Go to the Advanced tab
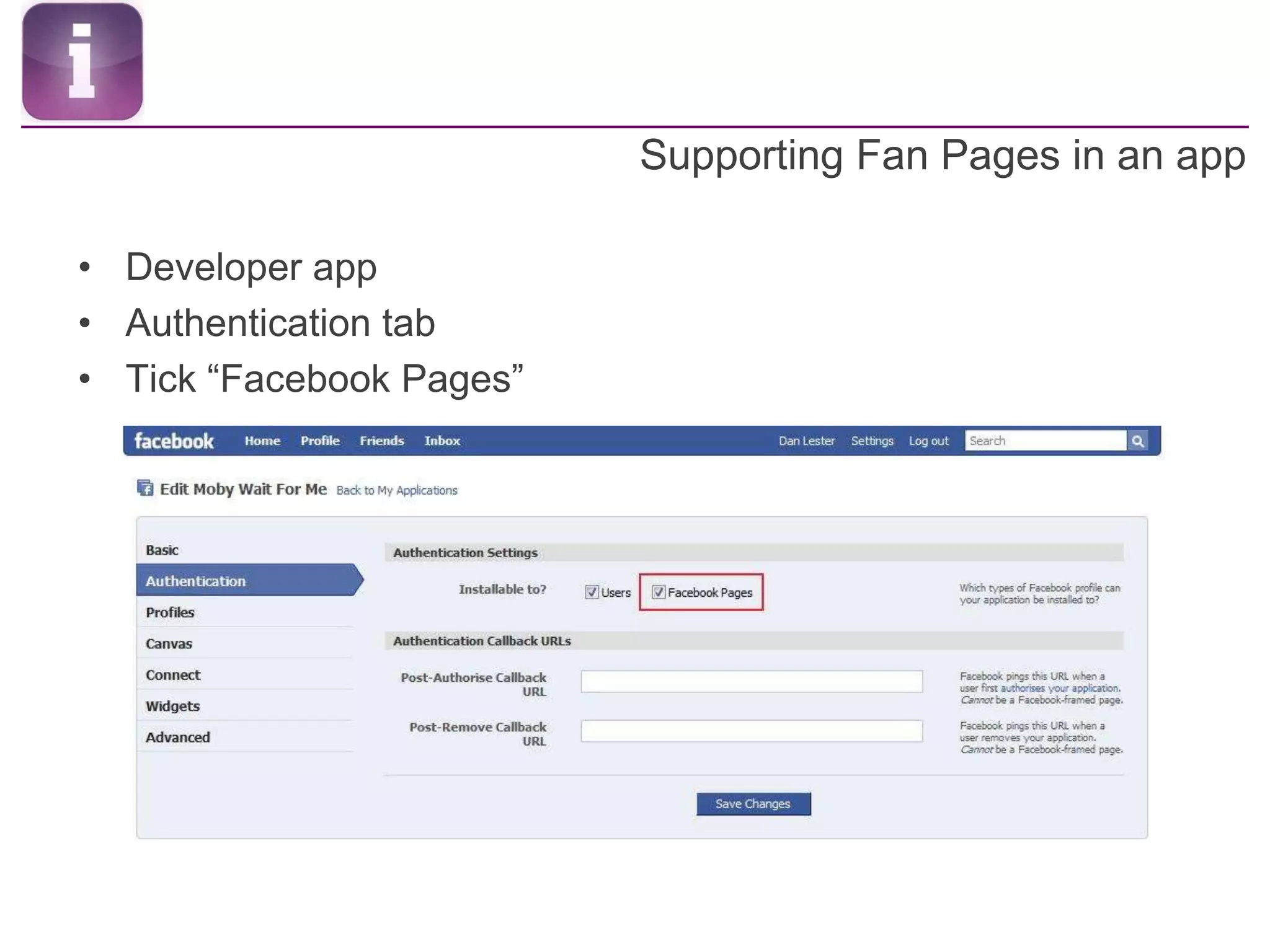The image size is (1270, 952). (x=245, y=737)
